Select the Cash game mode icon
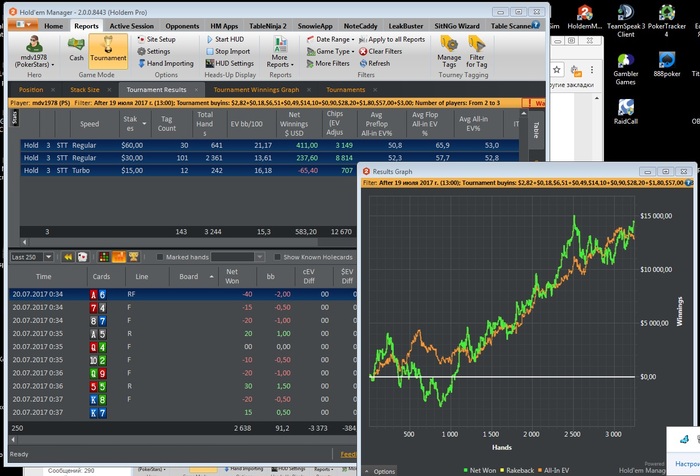 coord(76,49)
